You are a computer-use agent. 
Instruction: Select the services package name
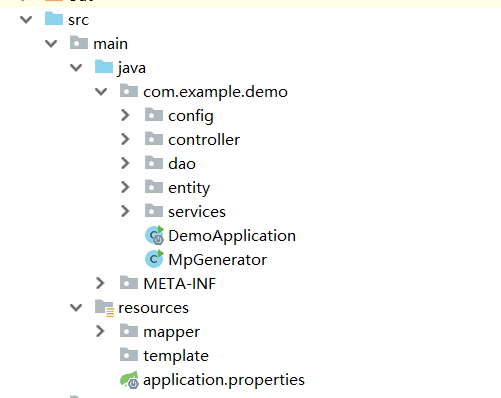click(197, 212)
